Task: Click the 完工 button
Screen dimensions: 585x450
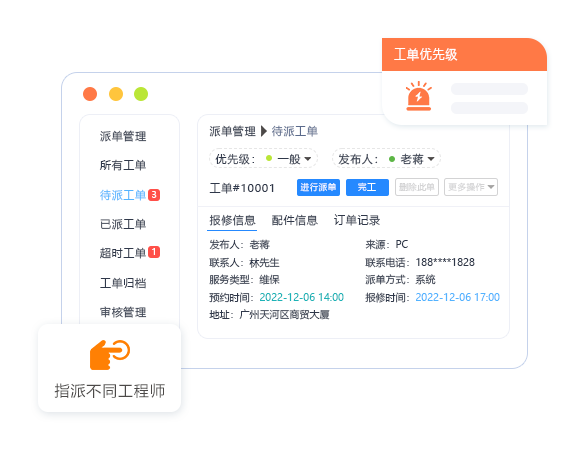Action: pyautogui.click(x=367, y=187)
